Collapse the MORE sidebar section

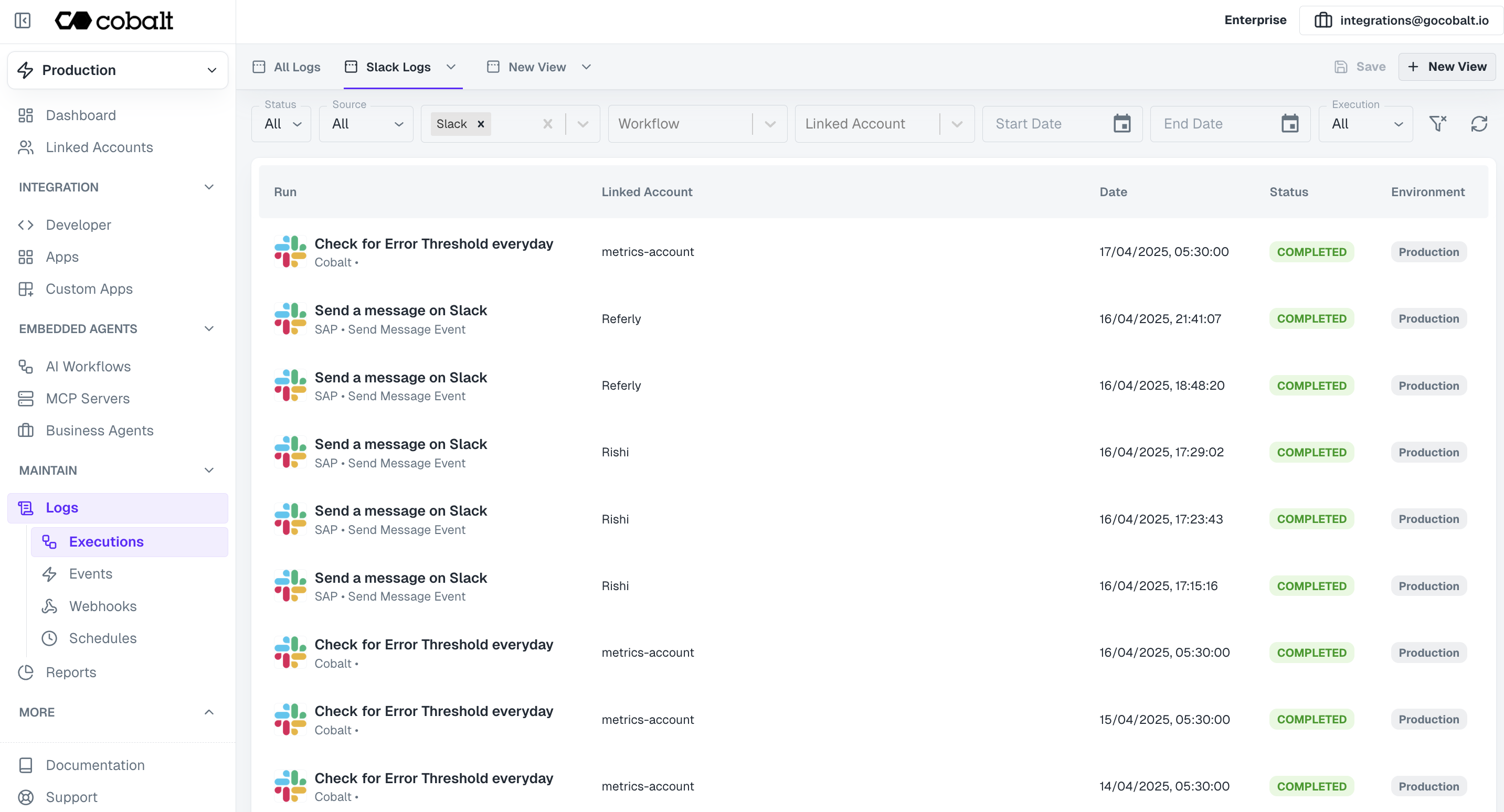tap(209, 712)
